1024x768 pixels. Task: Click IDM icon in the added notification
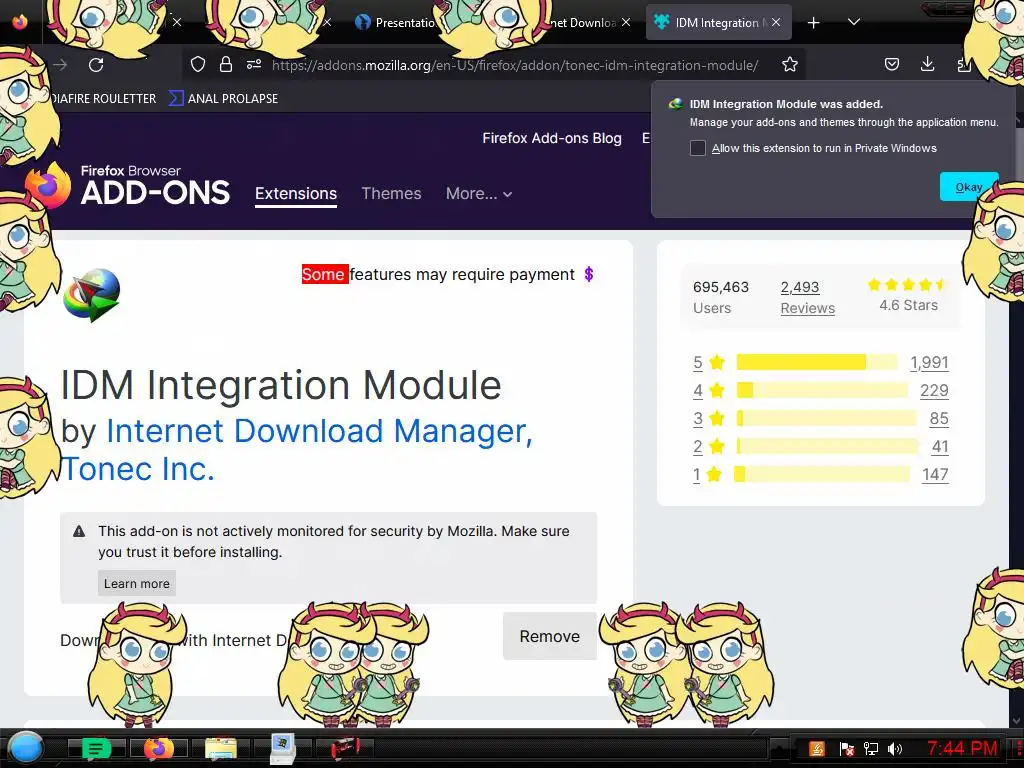pyautogui.click(x=676, y=104)
